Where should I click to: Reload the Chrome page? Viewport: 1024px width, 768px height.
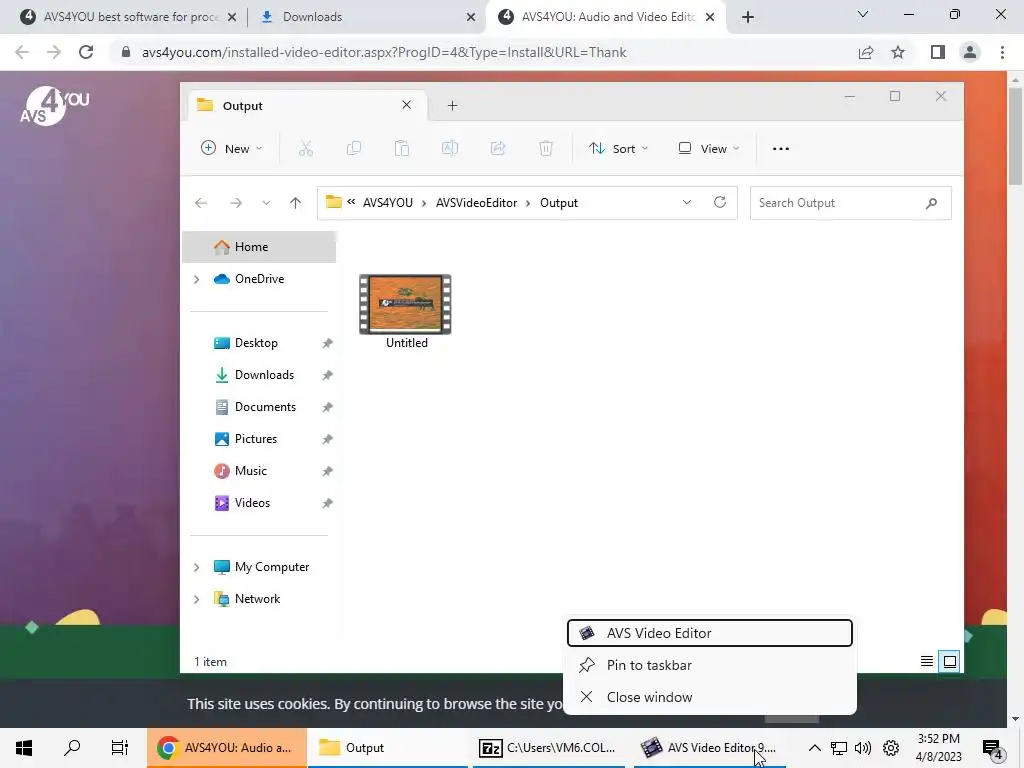pyautogui.click(x=86, y=52)
